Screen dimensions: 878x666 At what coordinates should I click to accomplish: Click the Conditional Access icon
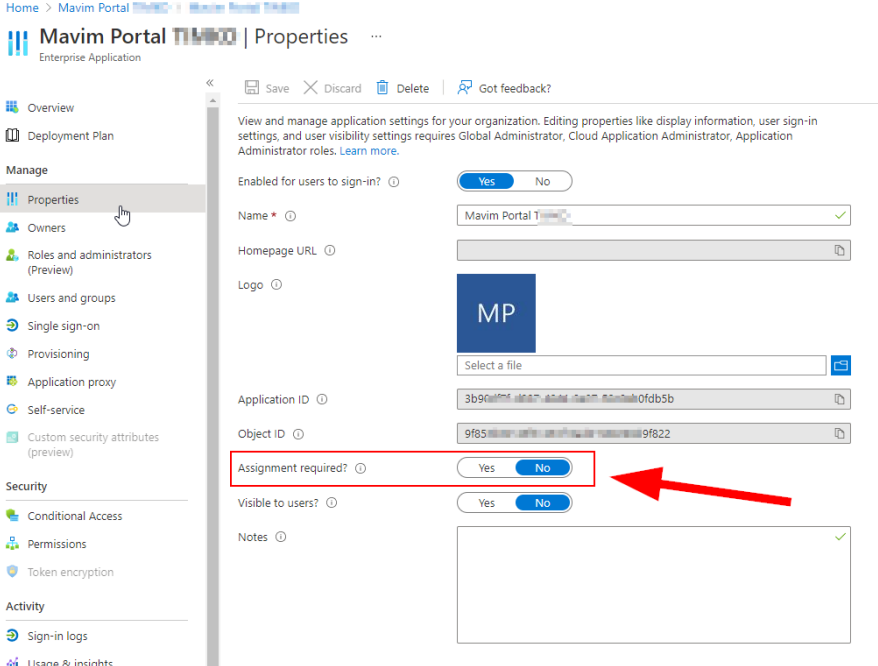(x=12, y=515)
